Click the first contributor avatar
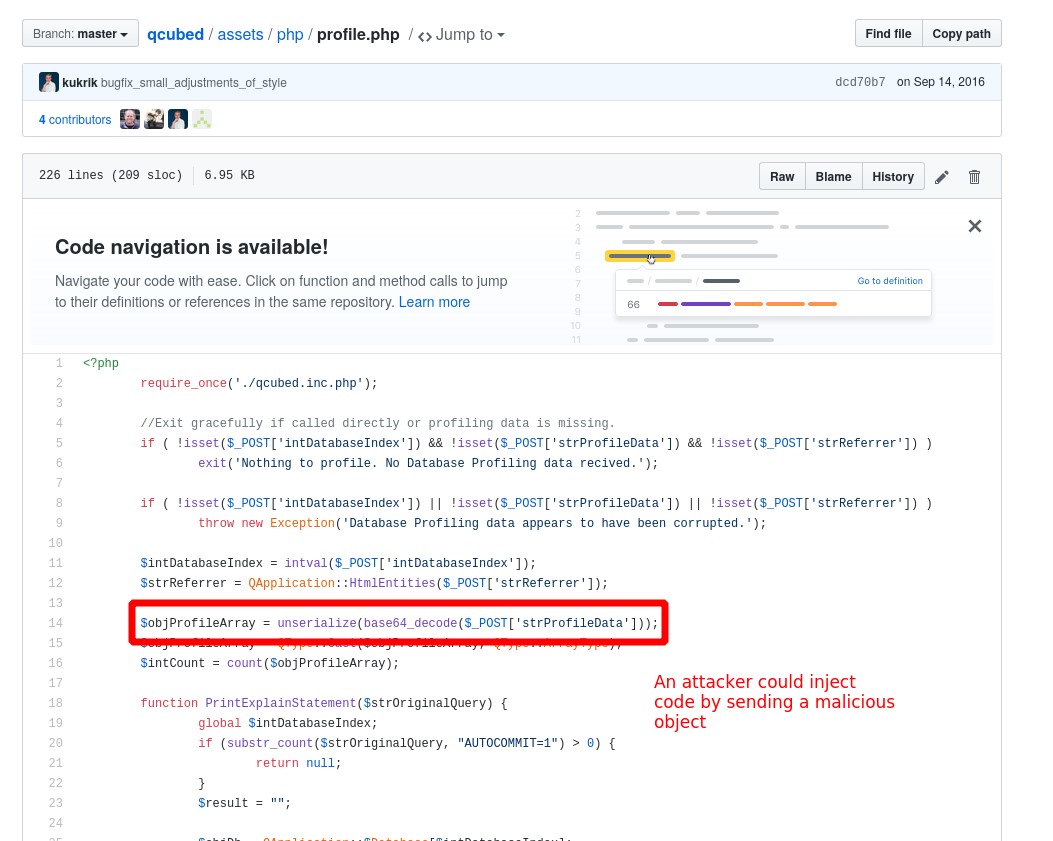Viewport: 1053px width, 841px height. pyautogui.click(x=130, y=119)
